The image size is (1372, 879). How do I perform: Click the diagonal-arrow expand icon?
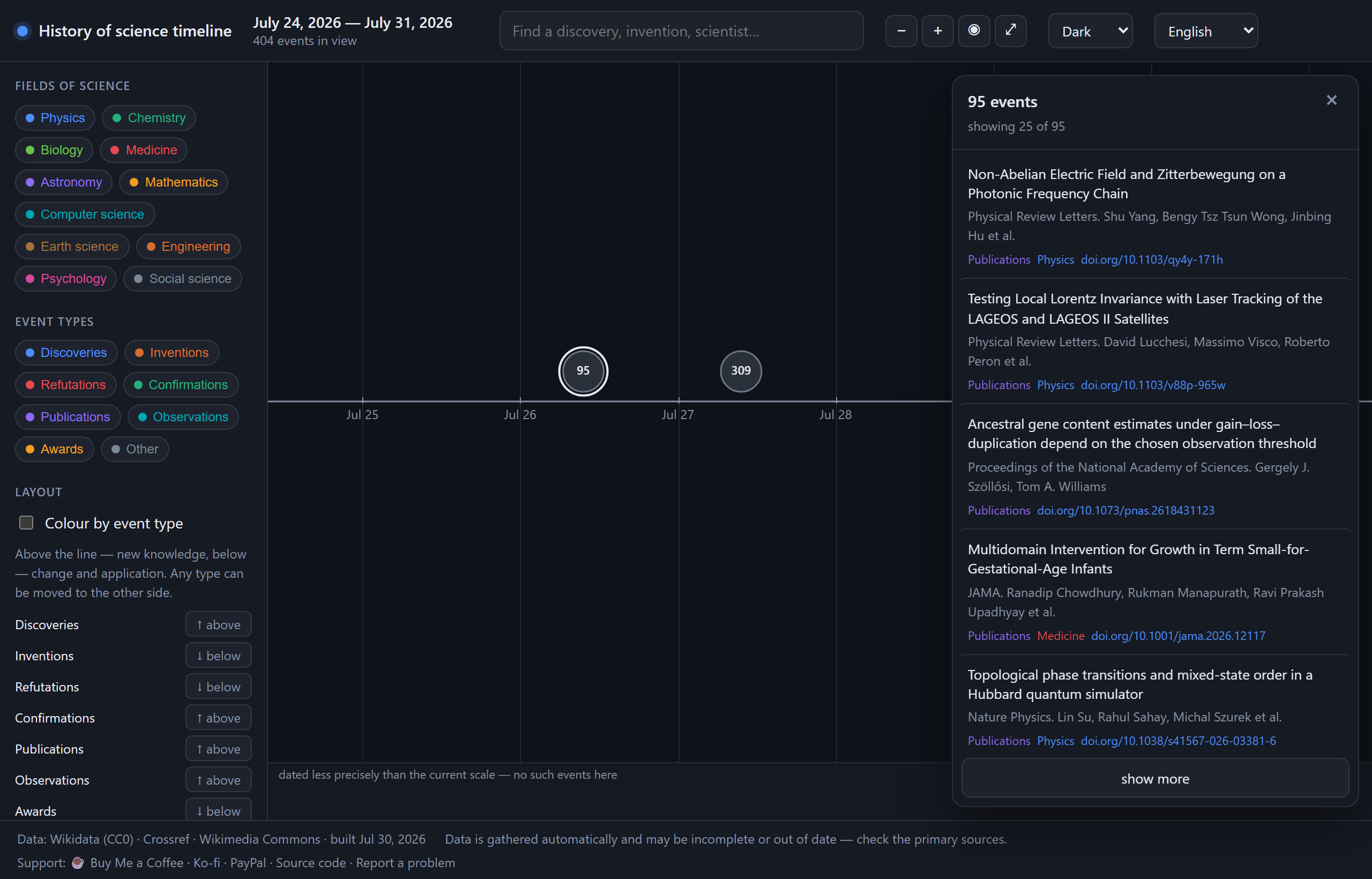(1011, 31)
